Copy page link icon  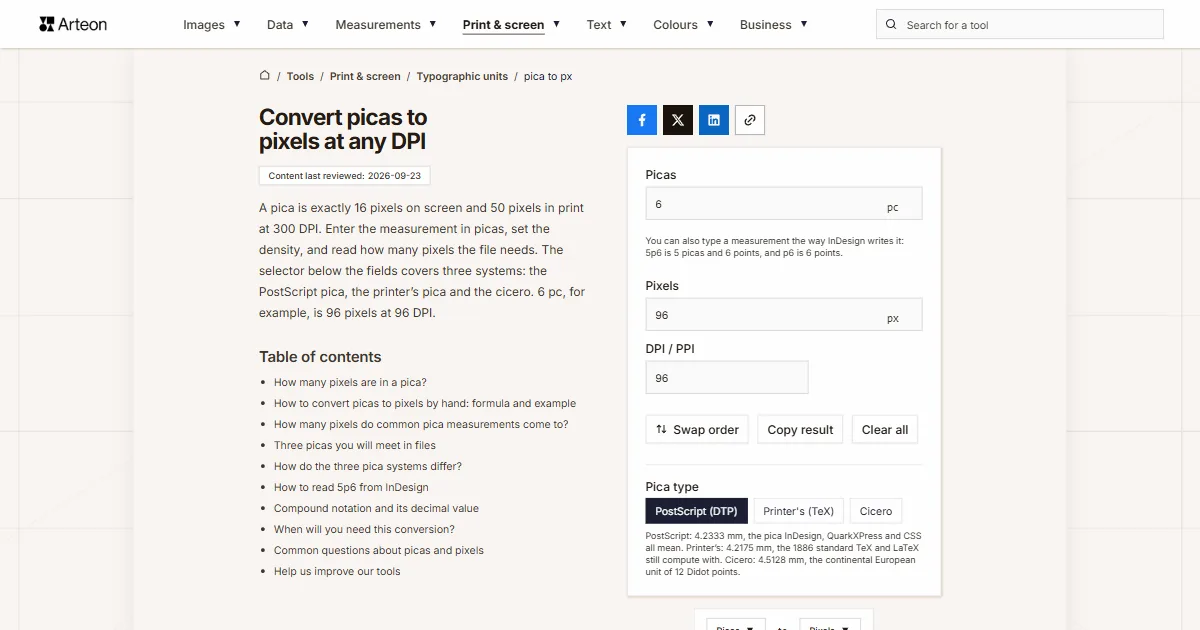750,120
